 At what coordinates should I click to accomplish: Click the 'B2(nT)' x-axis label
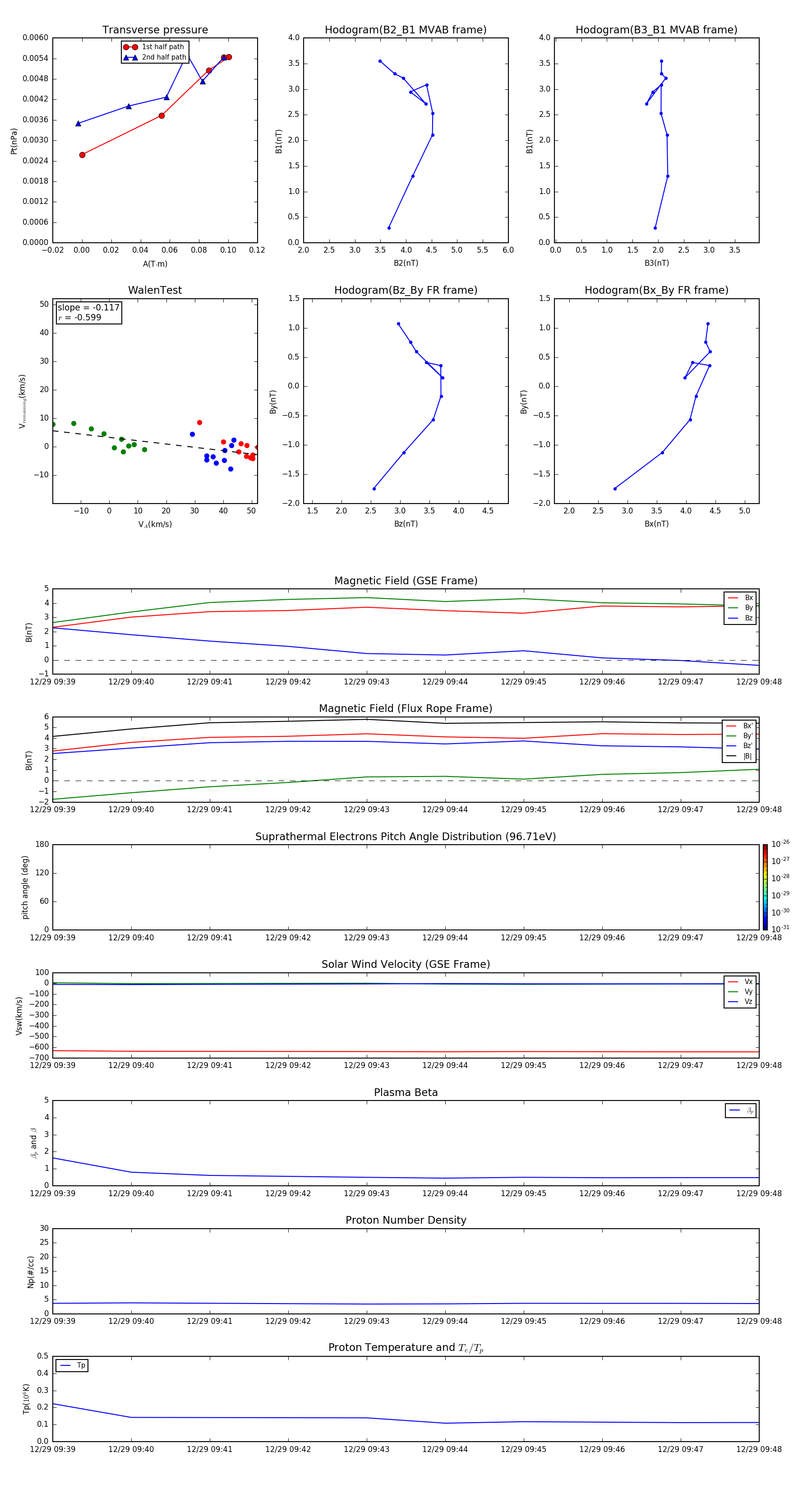pyautogui.click(x=406, y=263)
